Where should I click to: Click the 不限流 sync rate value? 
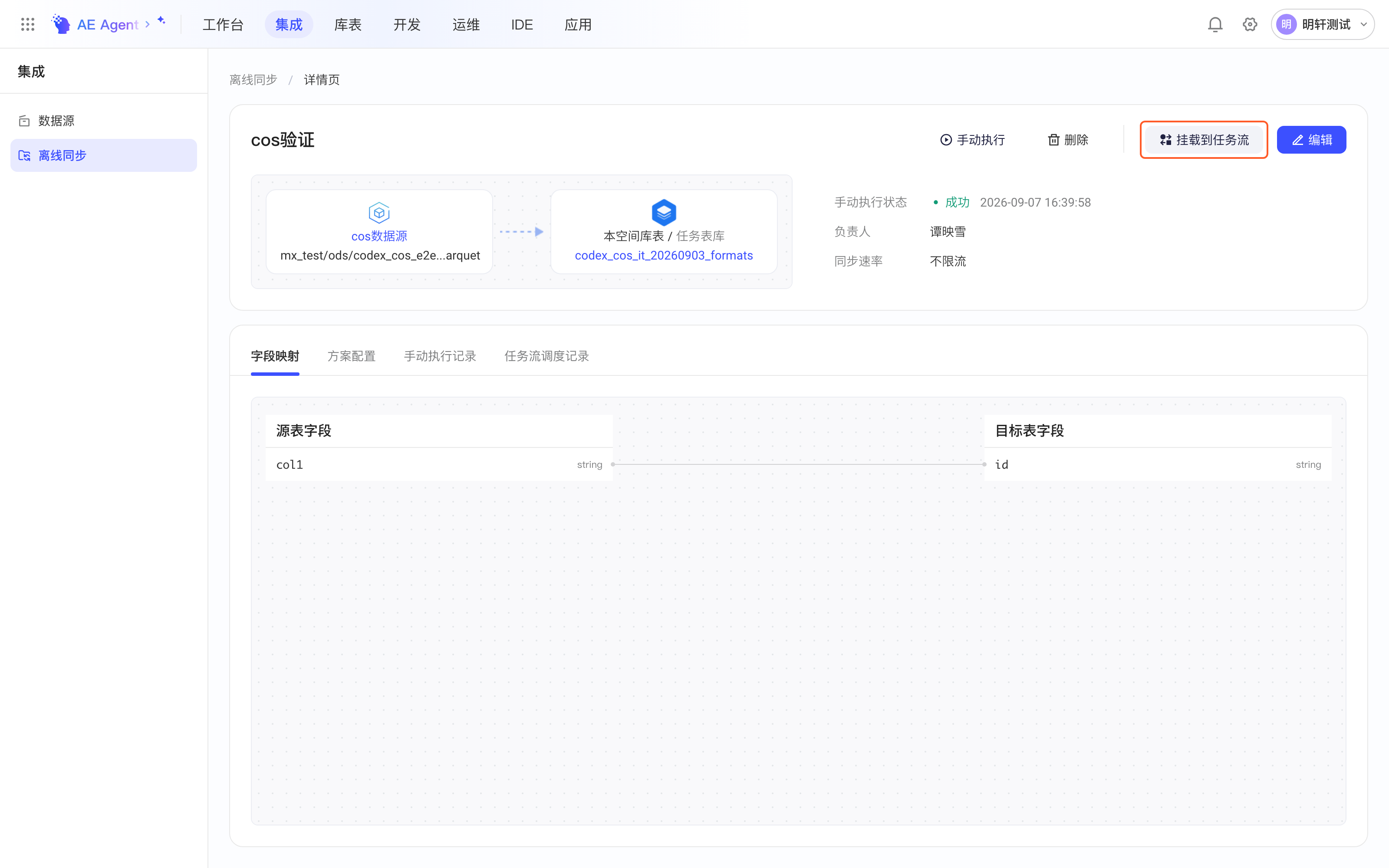tap(948, 261)
